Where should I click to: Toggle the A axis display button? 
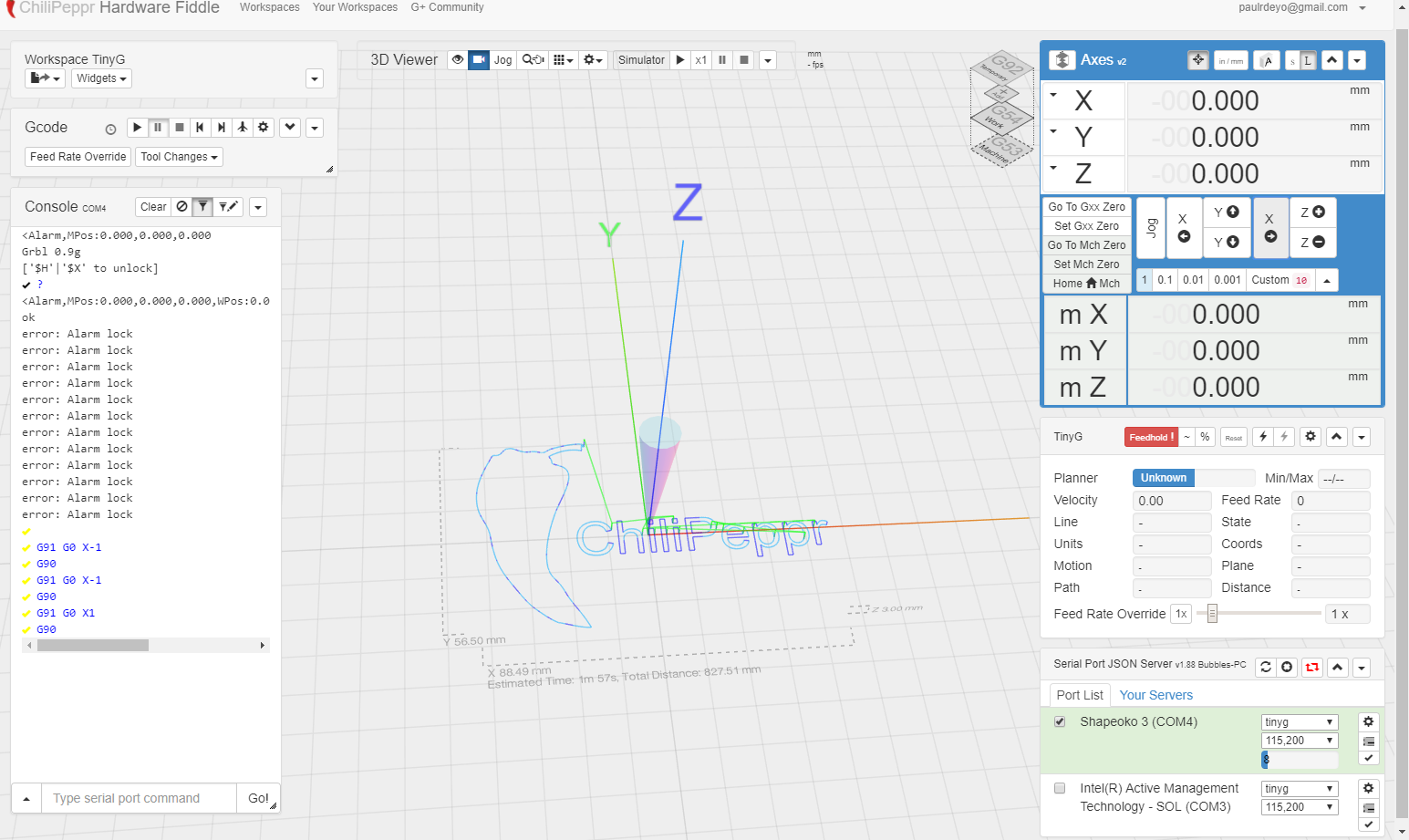coord(1267,60)
